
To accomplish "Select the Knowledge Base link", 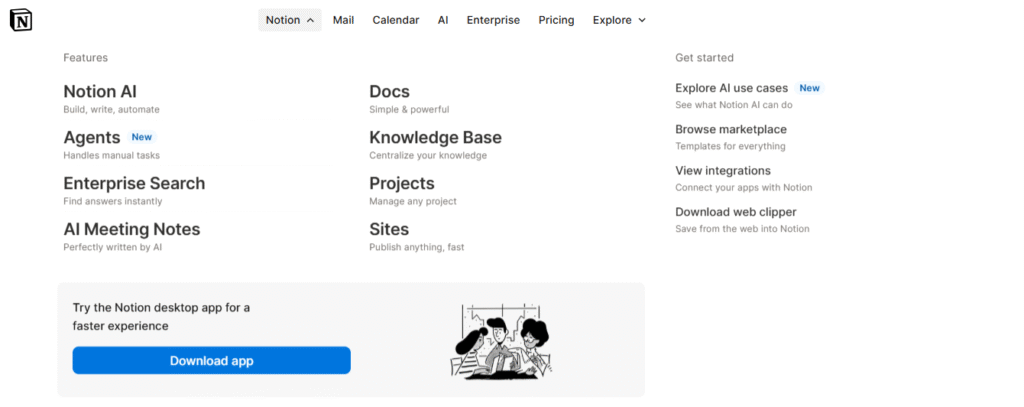I will coord(435,138).
